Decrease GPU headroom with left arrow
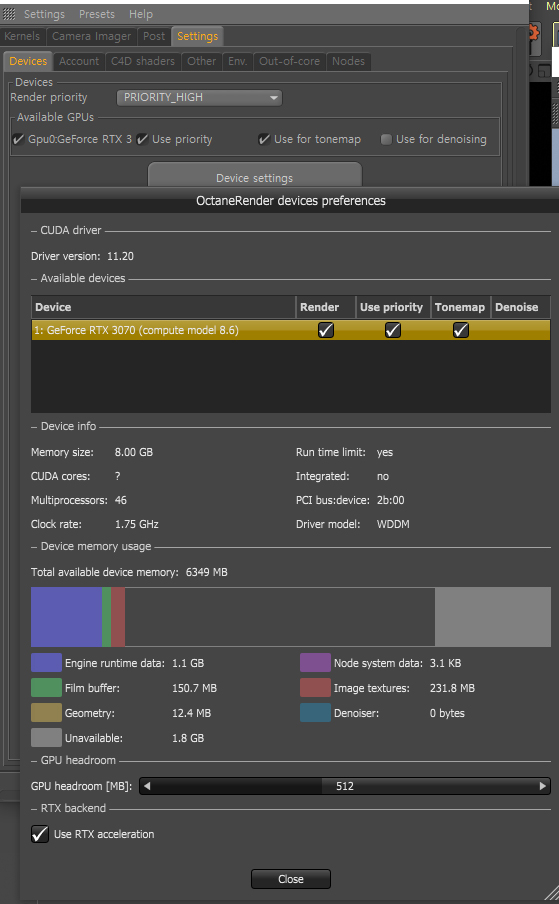 pos(147,786)
